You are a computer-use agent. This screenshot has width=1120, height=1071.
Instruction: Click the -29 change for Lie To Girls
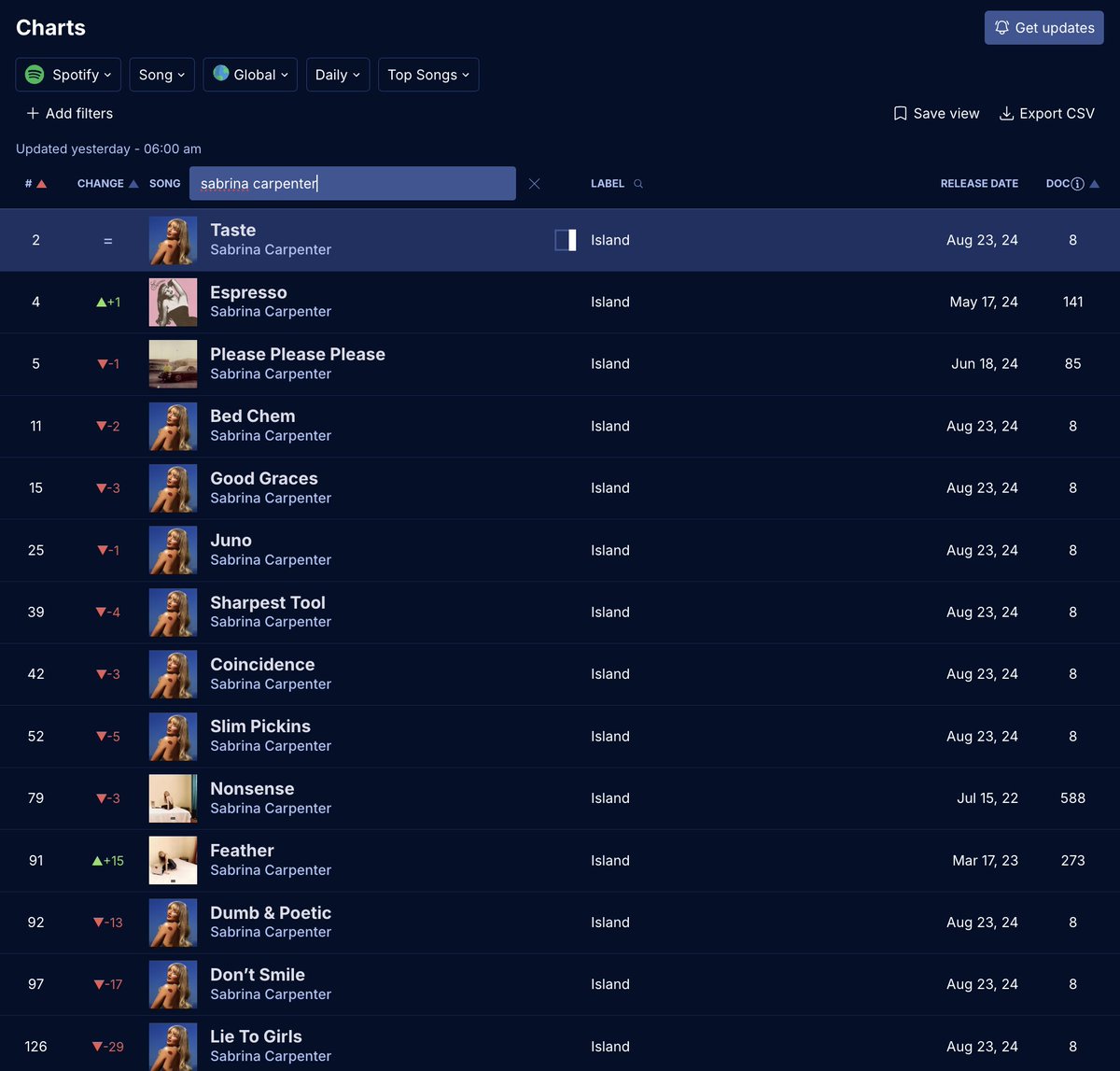coord(108,1047)
